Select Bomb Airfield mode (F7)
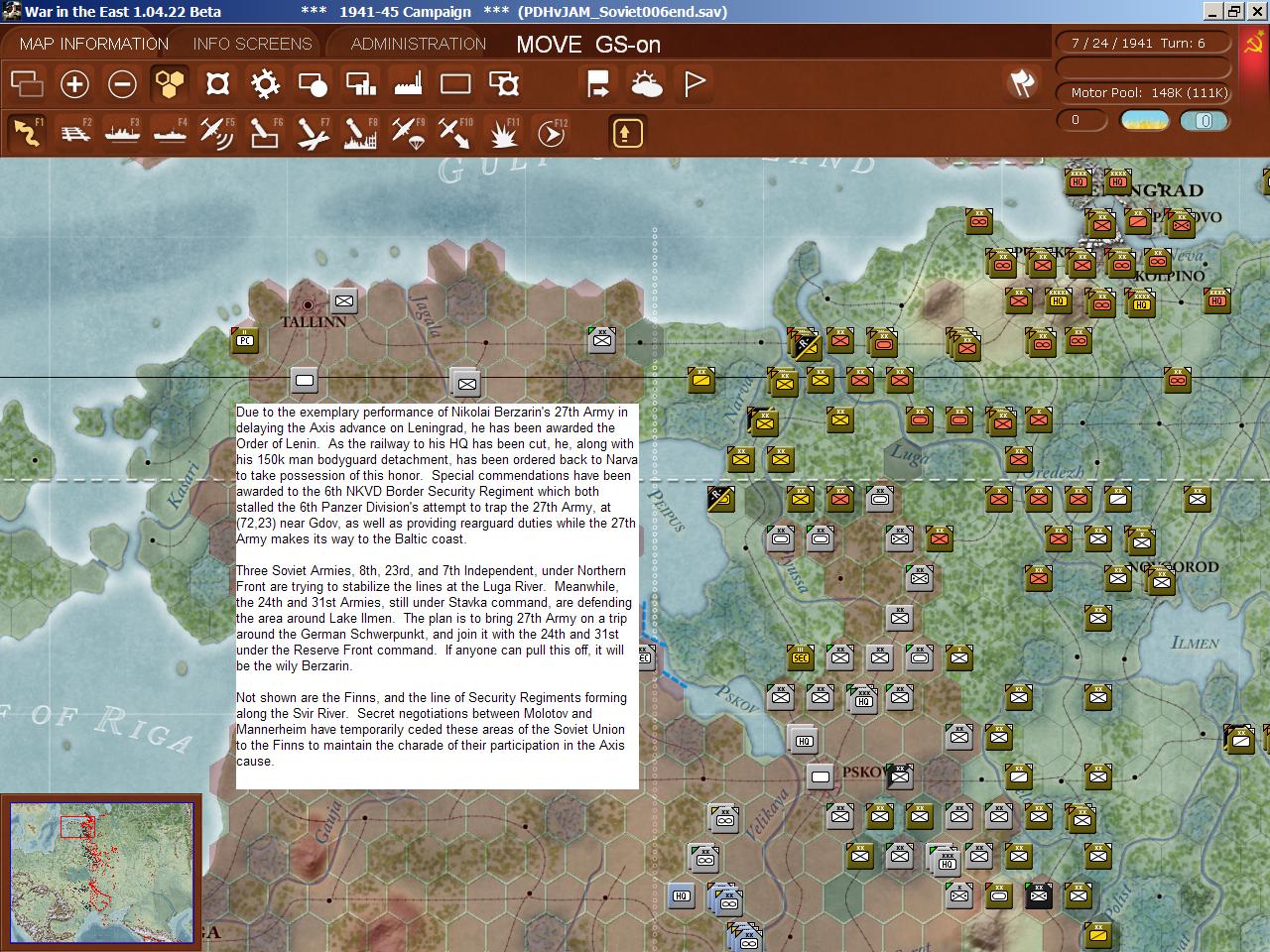This screenshot has height=952, width=1270. [x=313, y=132]
